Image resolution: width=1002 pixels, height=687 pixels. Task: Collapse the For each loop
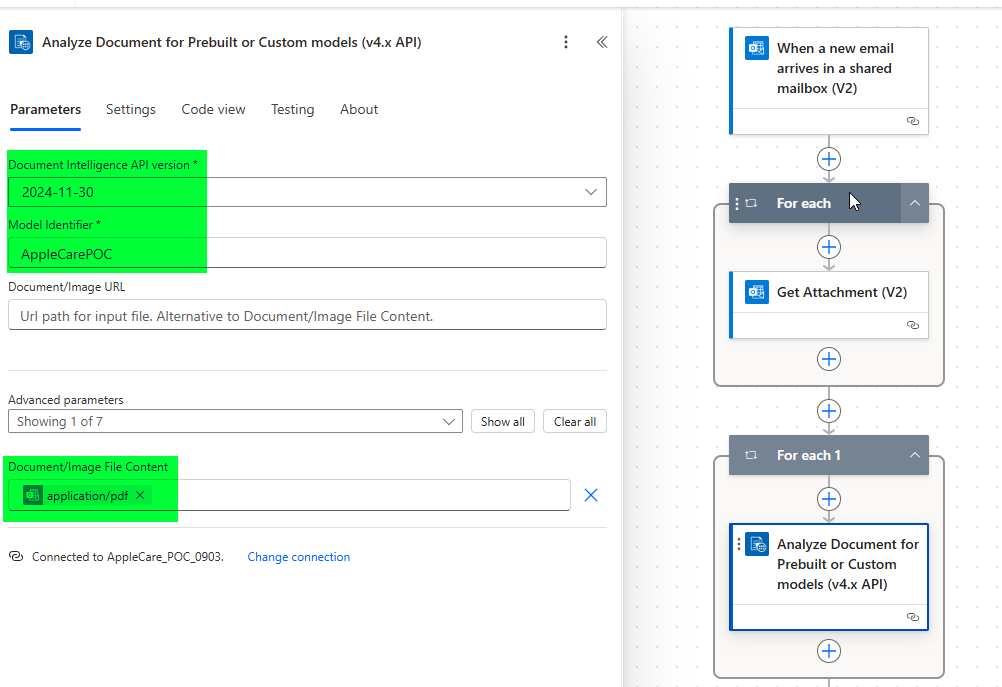[914, 203]
